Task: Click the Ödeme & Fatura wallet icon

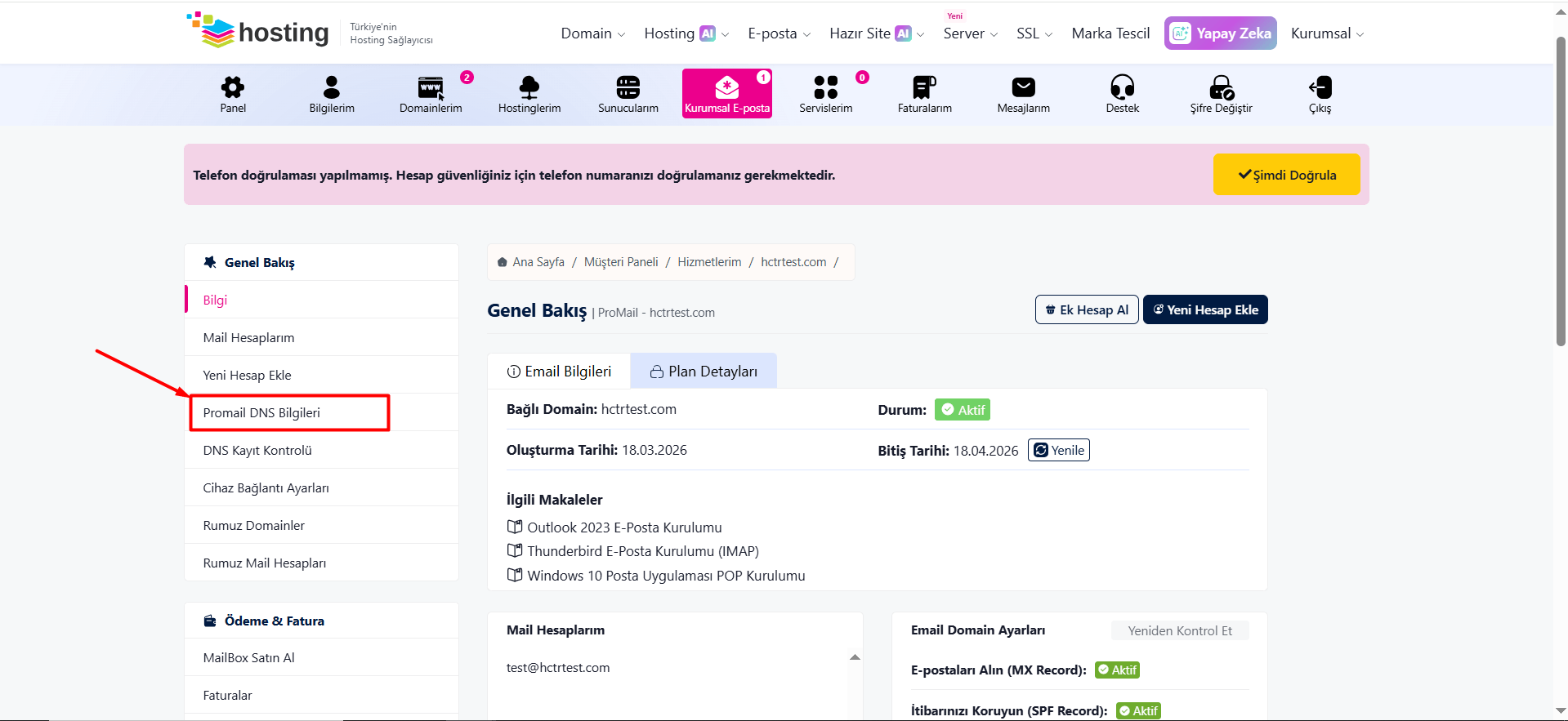Action: [x=210, y=621]
